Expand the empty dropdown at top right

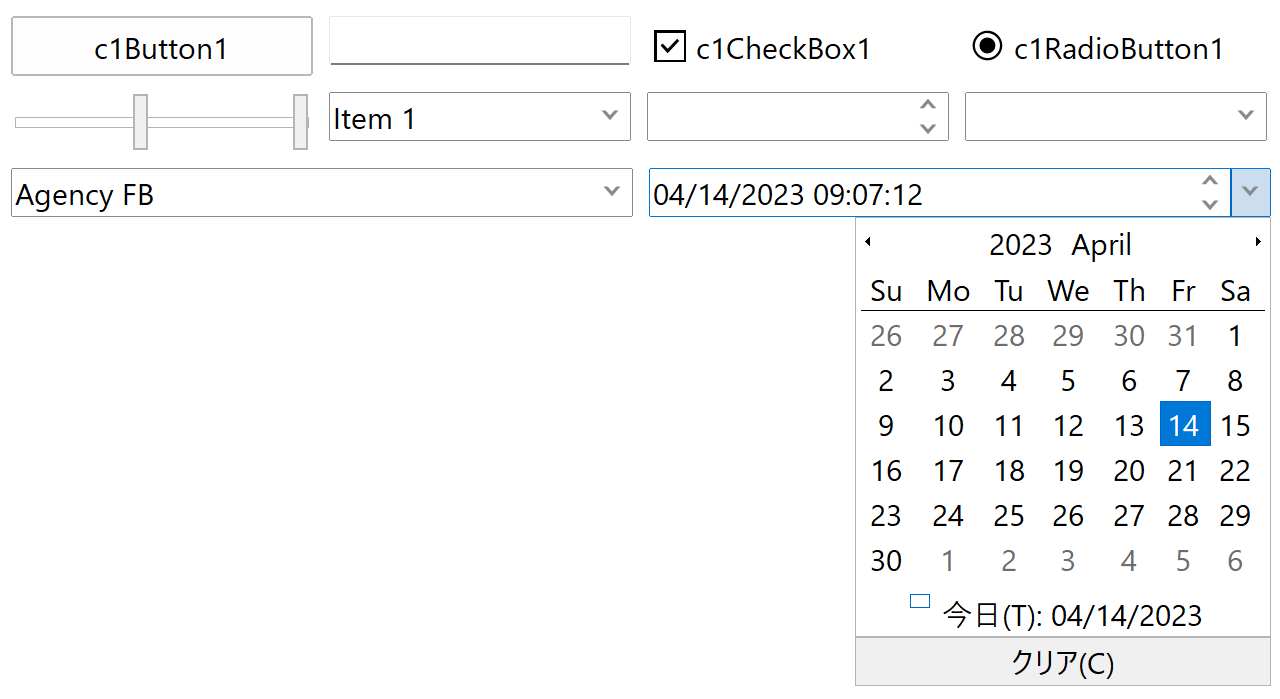[x=1245, y=116]
